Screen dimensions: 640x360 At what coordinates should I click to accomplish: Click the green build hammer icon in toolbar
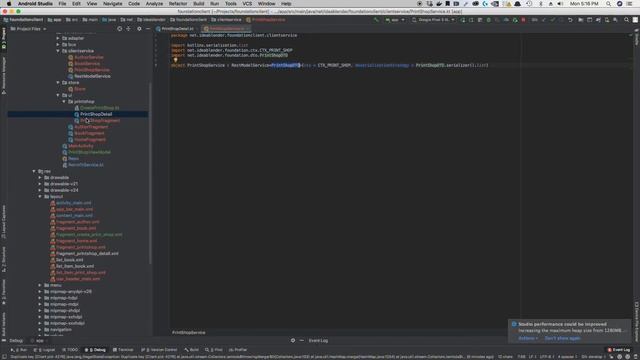tap(376, 20)
